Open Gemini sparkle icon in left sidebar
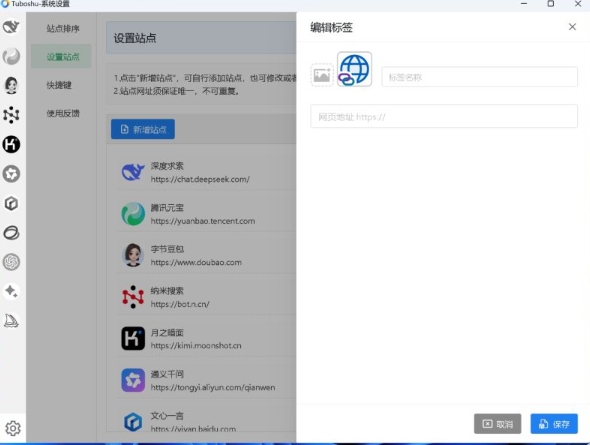This screenshot has width=590, height=445. pyautogui.click(x=11, y=291)
